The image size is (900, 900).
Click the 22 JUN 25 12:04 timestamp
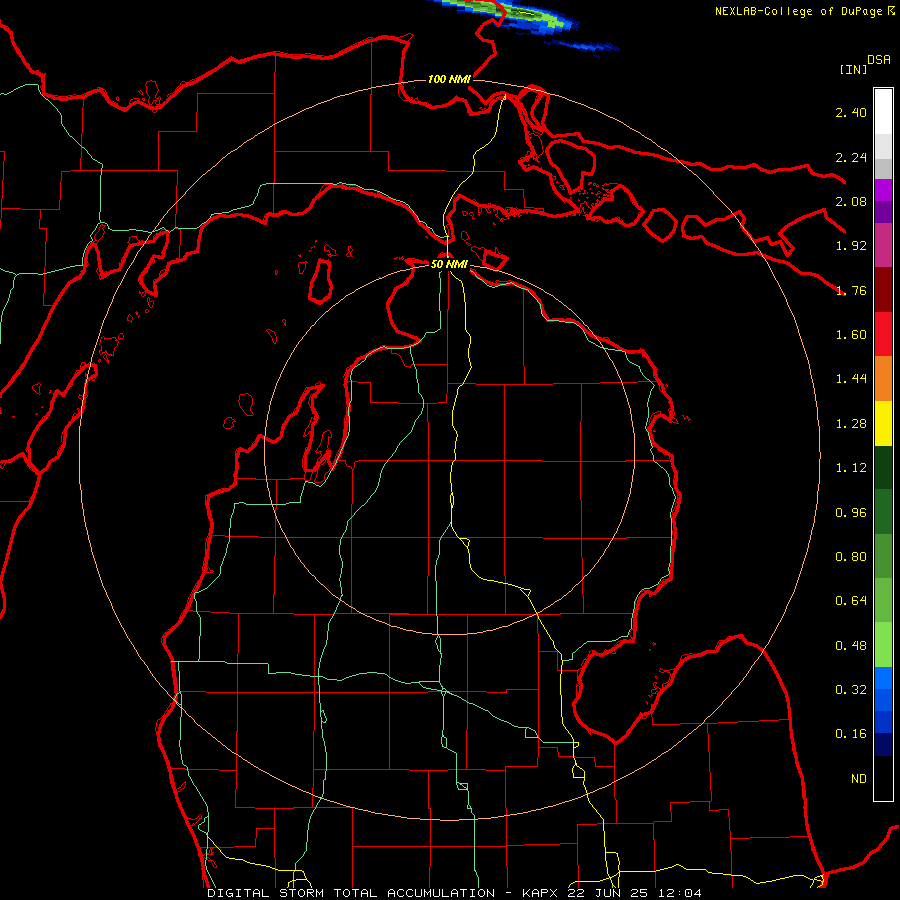634,893
